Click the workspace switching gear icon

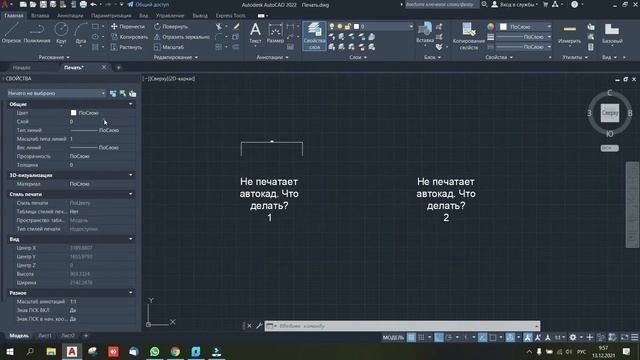[x=573, y=338]
